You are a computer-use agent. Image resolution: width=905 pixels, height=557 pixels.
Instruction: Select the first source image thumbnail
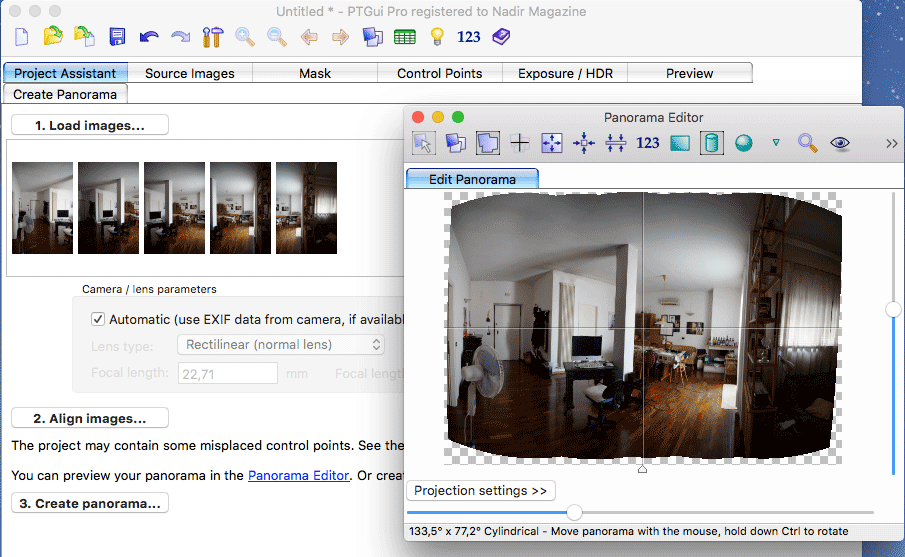point(43,208)
